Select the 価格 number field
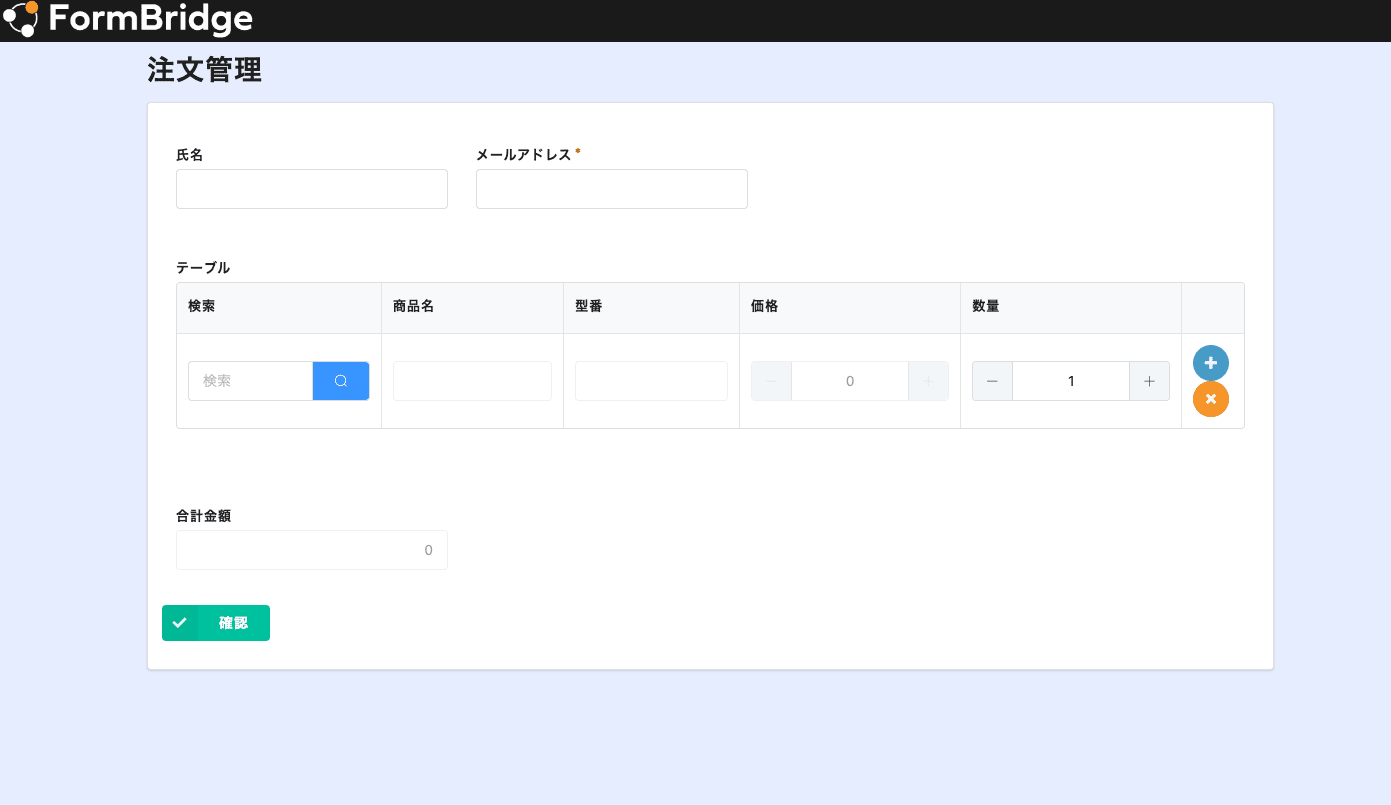The height and width of the screenshot is (805, 1391). tap(850, 381)
